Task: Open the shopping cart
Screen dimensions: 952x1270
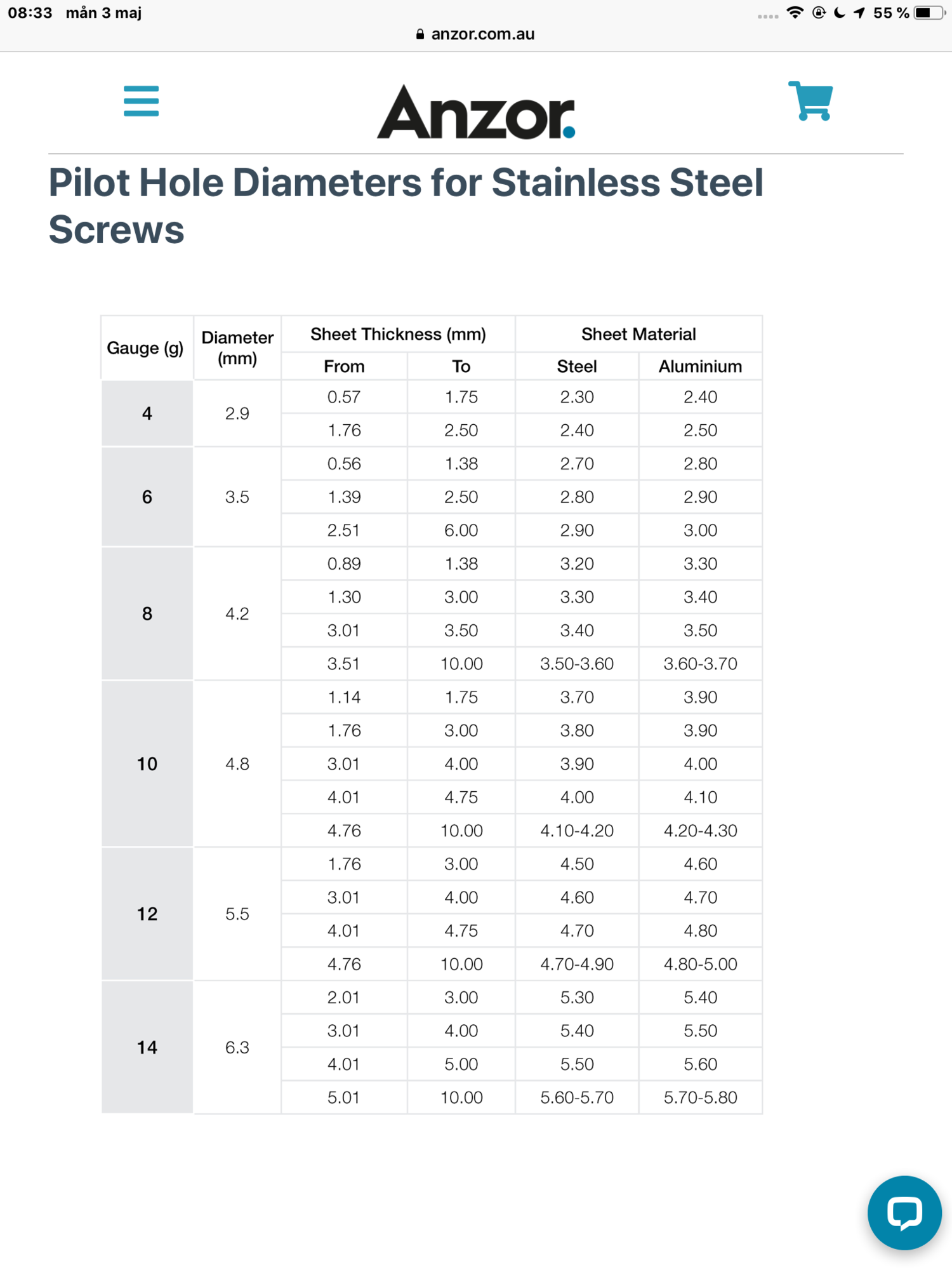Action: 810,101
